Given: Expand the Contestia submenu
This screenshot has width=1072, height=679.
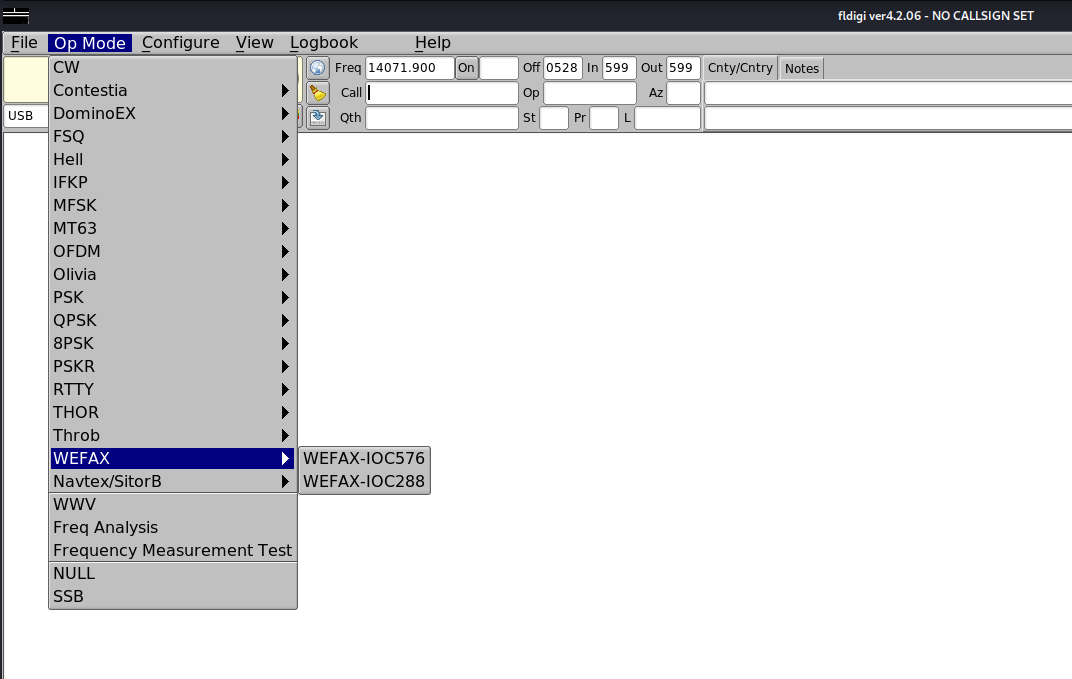Looking at the screenshot, I should (172, 90).
